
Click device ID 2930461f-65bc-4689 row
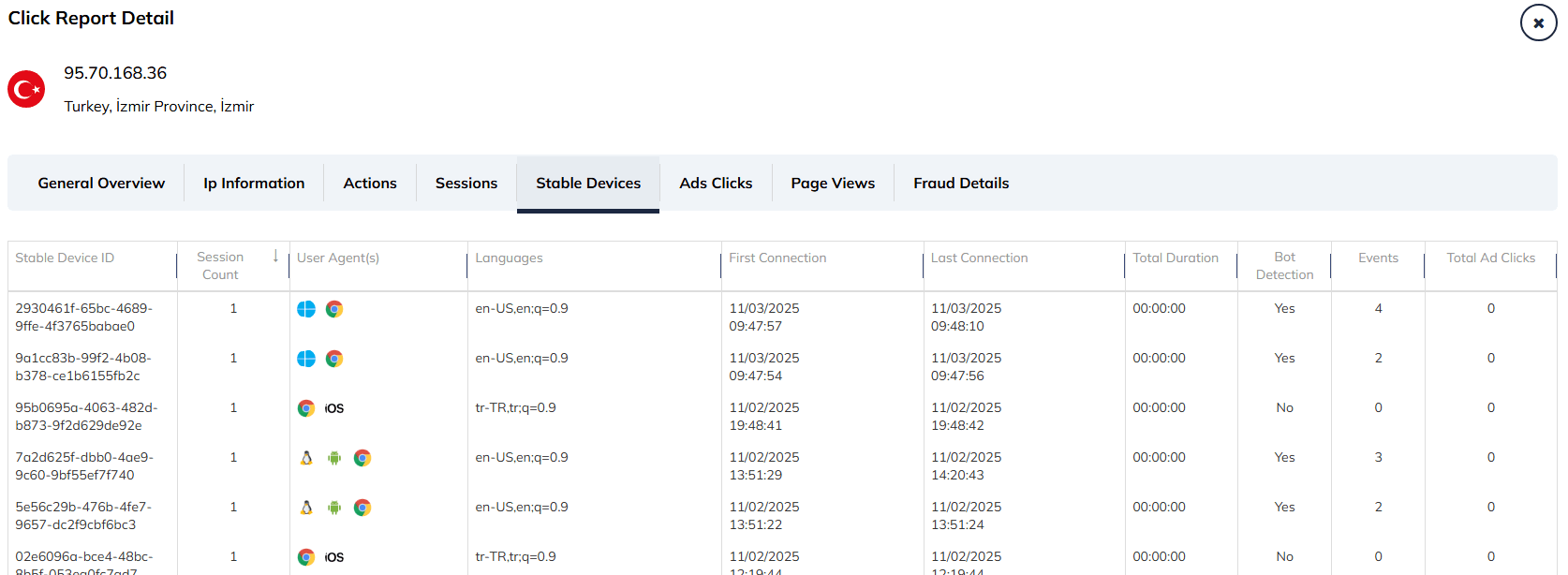coord(83,317)
